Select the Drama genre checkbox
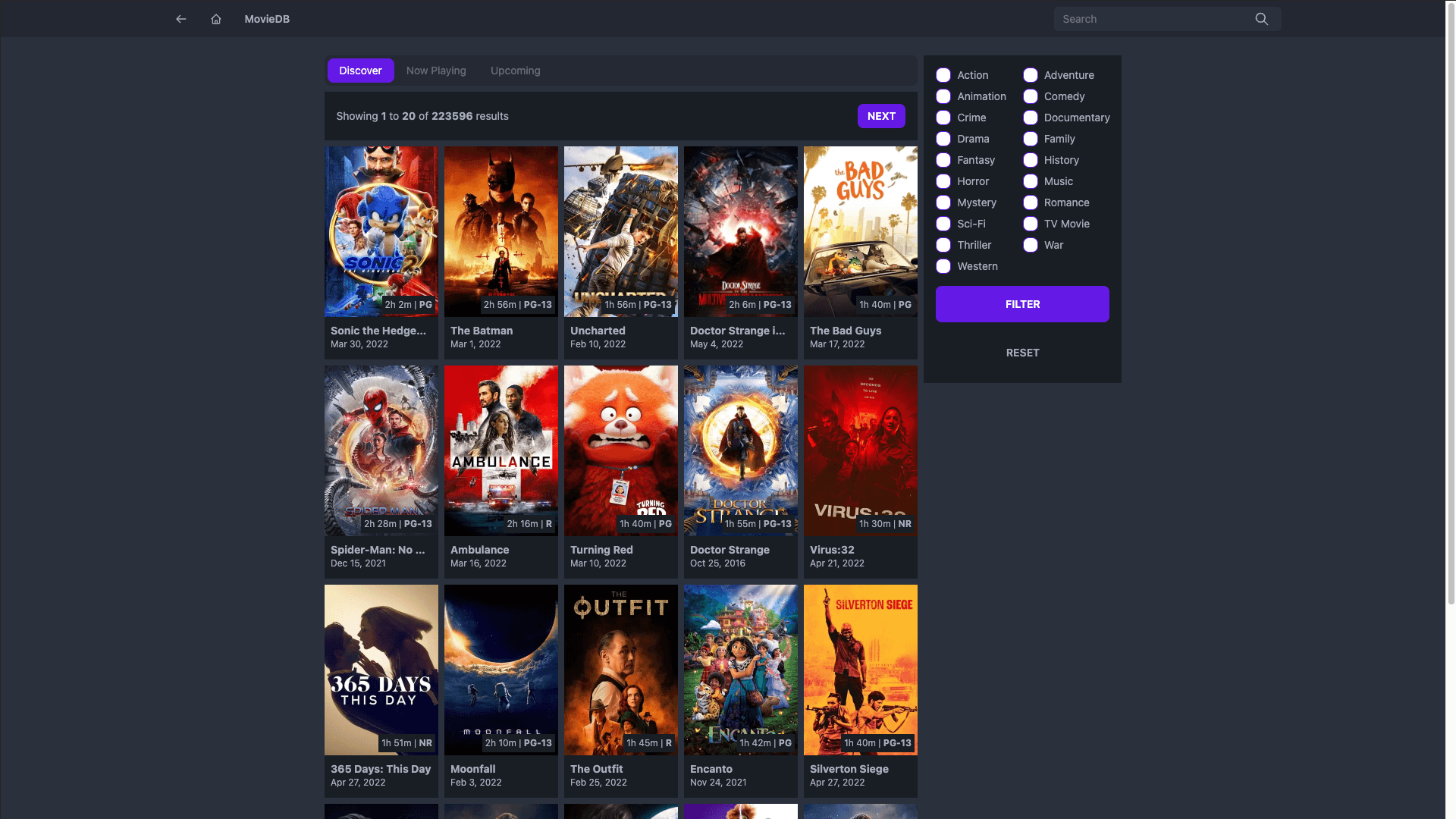Screen dimensions: 1456x819 click(x=943, y=139)
